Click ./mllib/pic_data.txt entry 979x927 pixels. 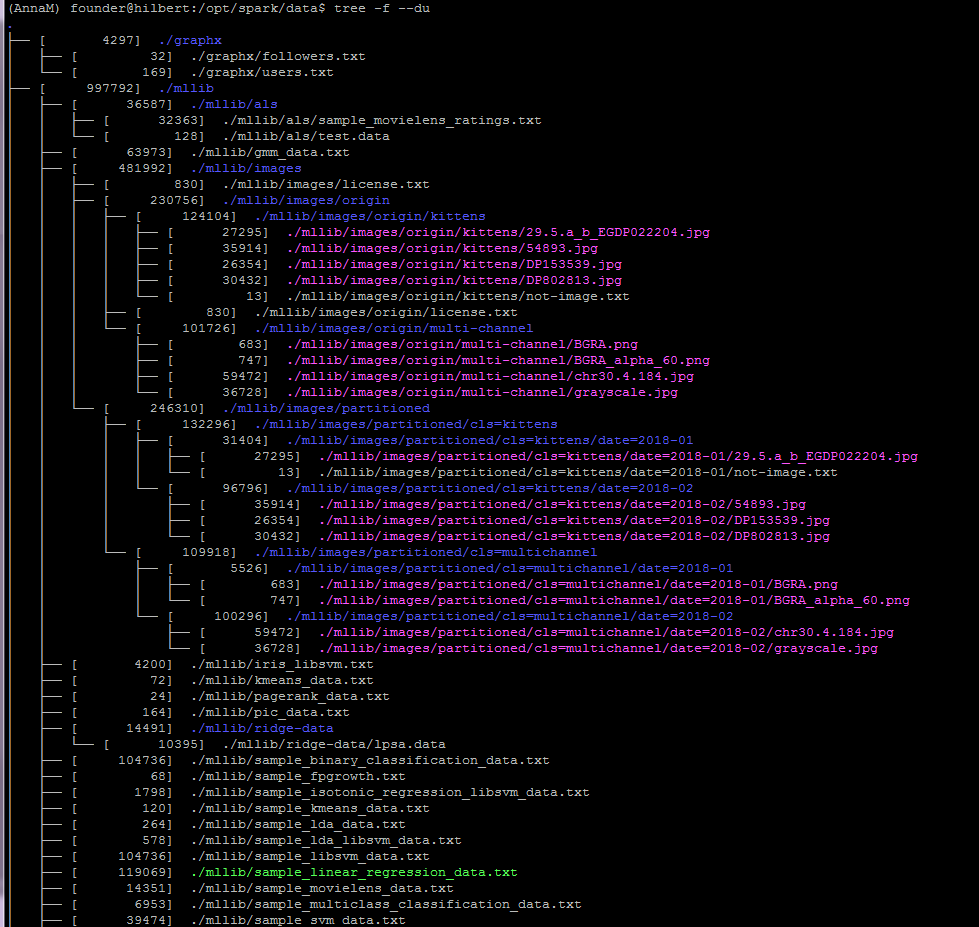point(270,712)
